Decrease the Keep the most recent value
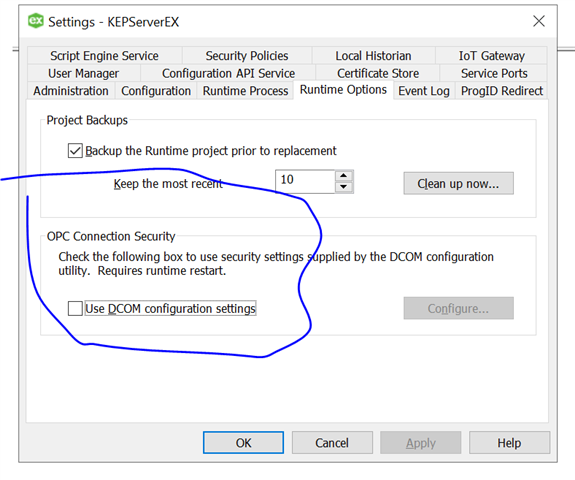The width and height of the screenshot is (575, 480). click(344, 187)
